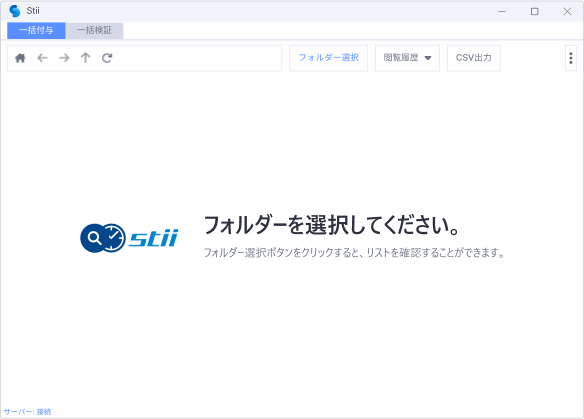Click the CSV出力 button
The width and height of the screenshot is (584, 419).
click(474, 58)
